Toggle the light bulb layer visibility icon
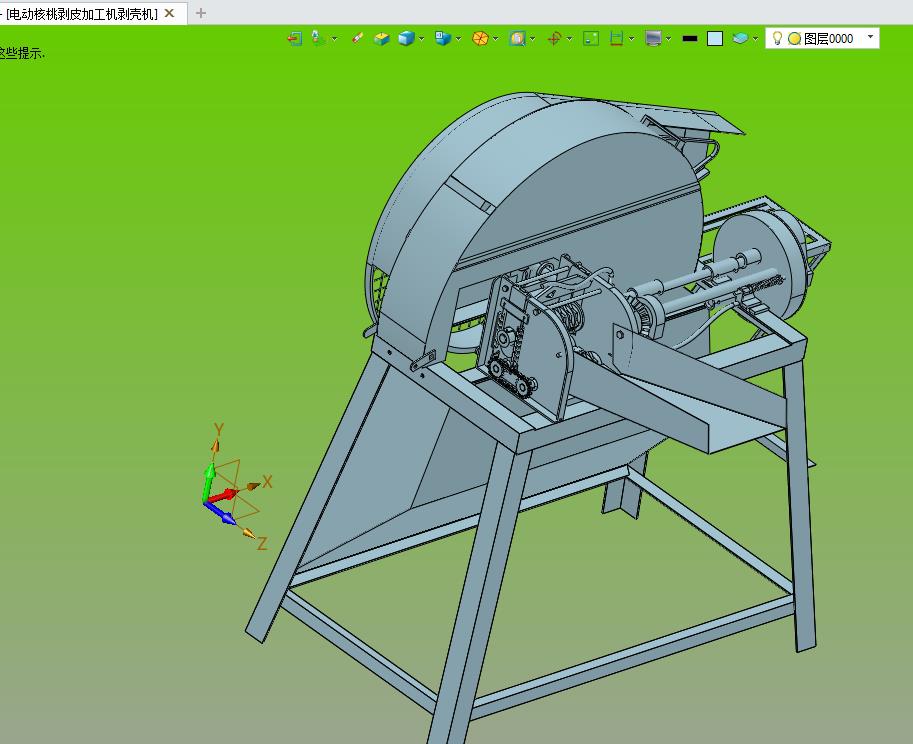 tap(777, 38)
